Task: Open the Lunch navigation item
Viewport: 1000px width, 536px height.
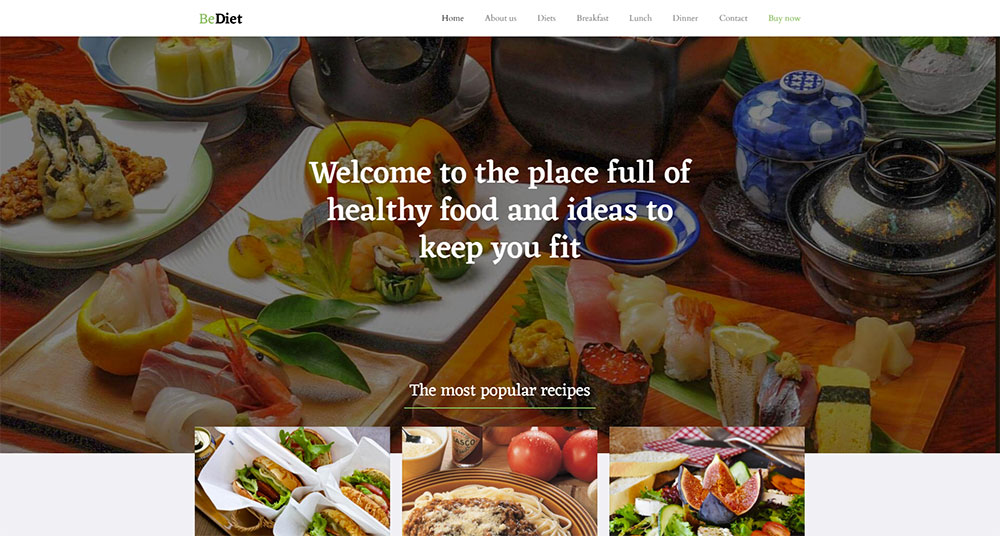Action: coord(640,18)
